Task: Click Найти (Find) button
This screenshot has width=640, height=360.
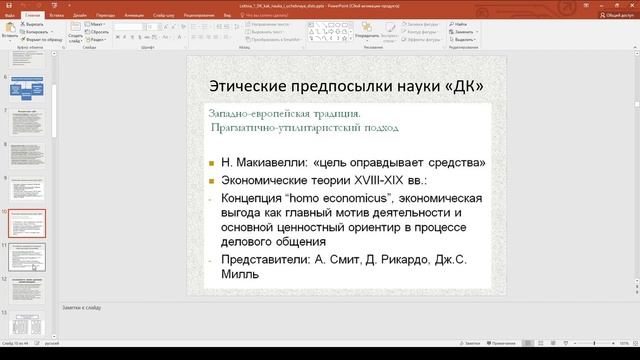Action: coord(458,24)
